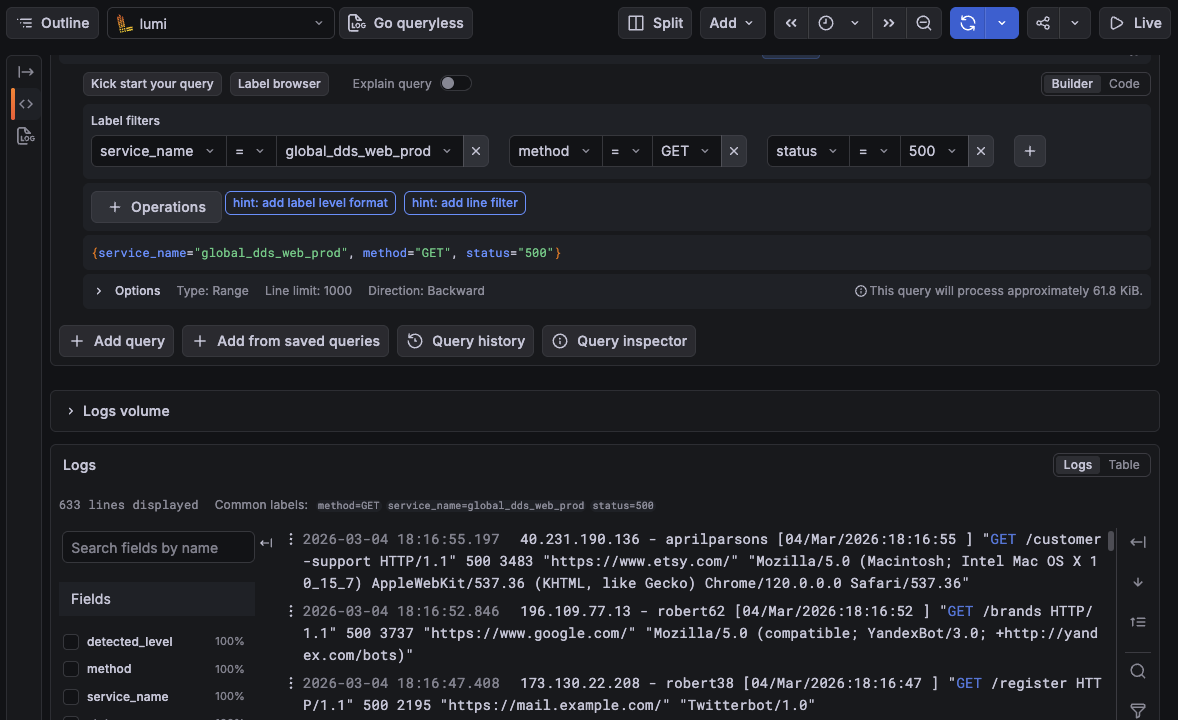The width and height of the screenshot is (1178, 720).
Task: Open the lumi data source dropdown
Action: tap(220, 23)
